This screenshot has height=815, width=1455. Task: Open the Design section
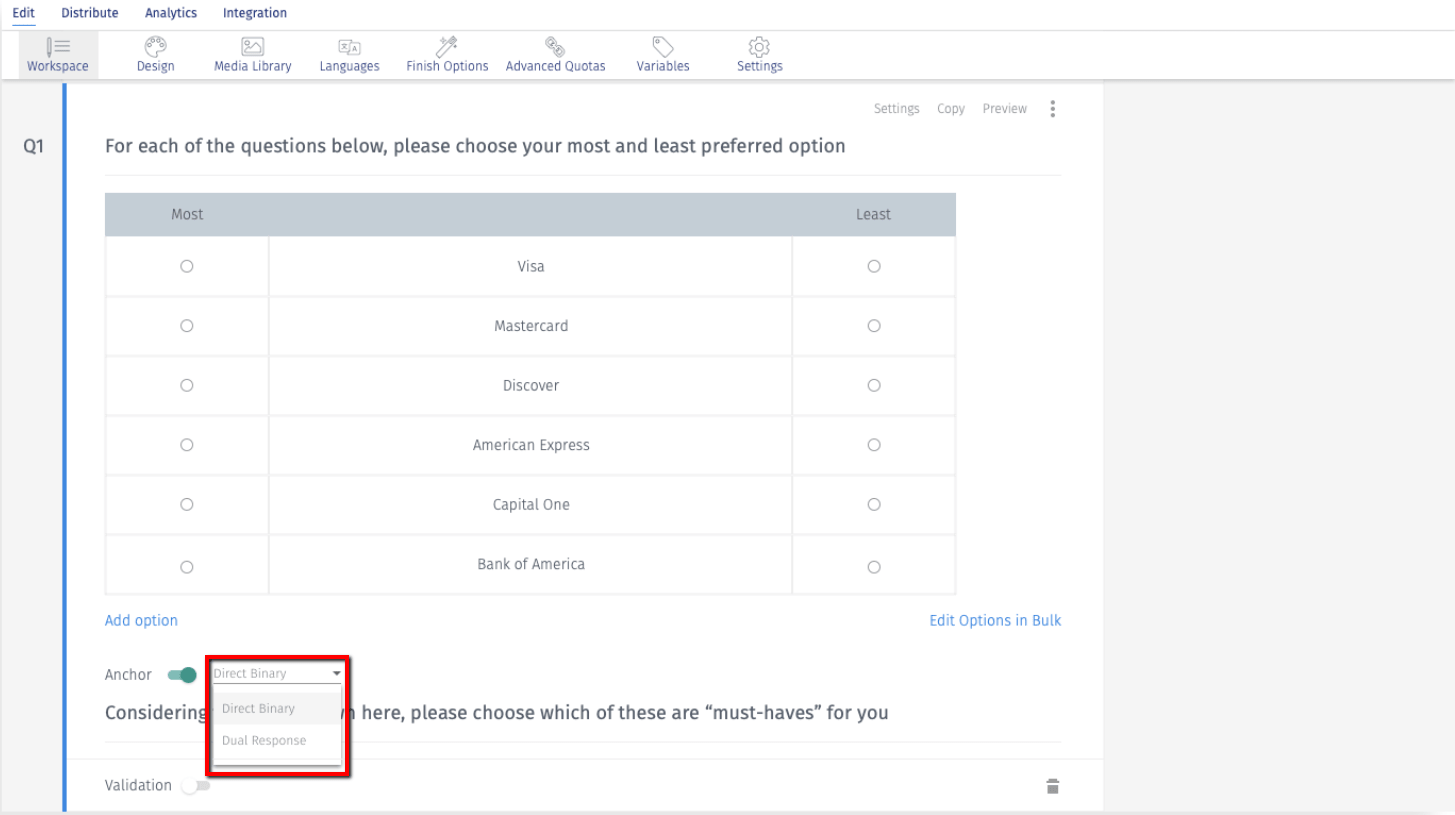tap(155, 54)
